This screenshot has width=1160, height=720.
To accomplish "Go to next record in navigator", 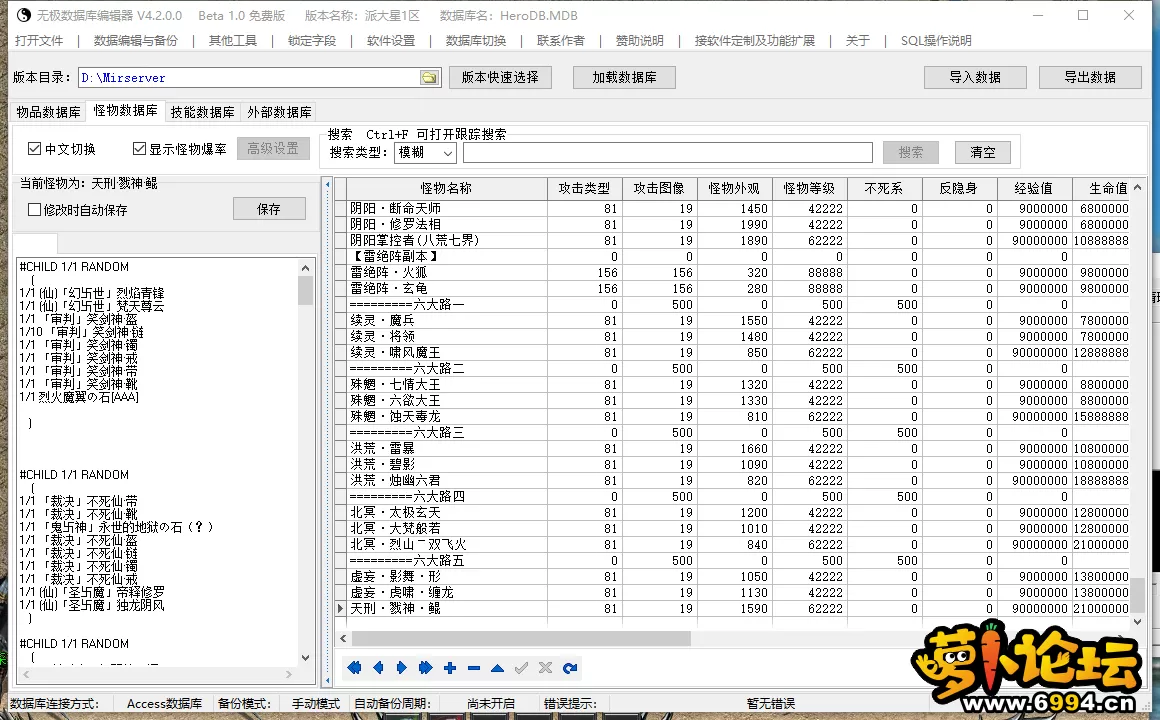I will coord(402,667).
